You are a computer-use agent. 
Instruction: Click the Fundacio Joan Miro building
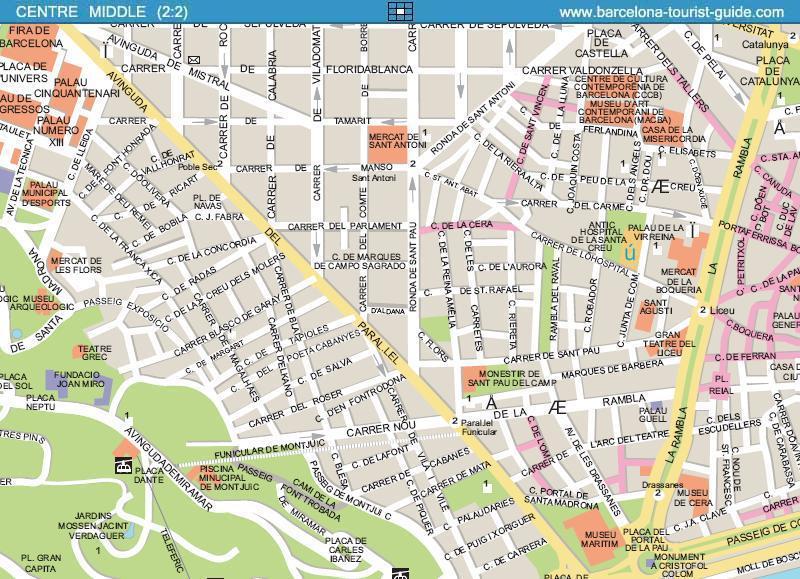pyautogui.click(x=76, y=381)
